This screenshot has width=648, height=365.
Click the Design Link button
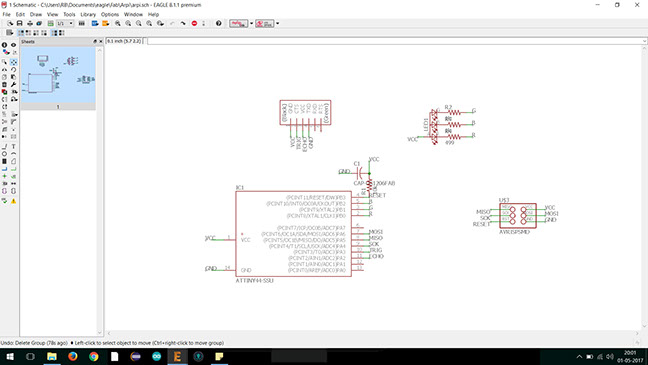[x=238, y=24]
